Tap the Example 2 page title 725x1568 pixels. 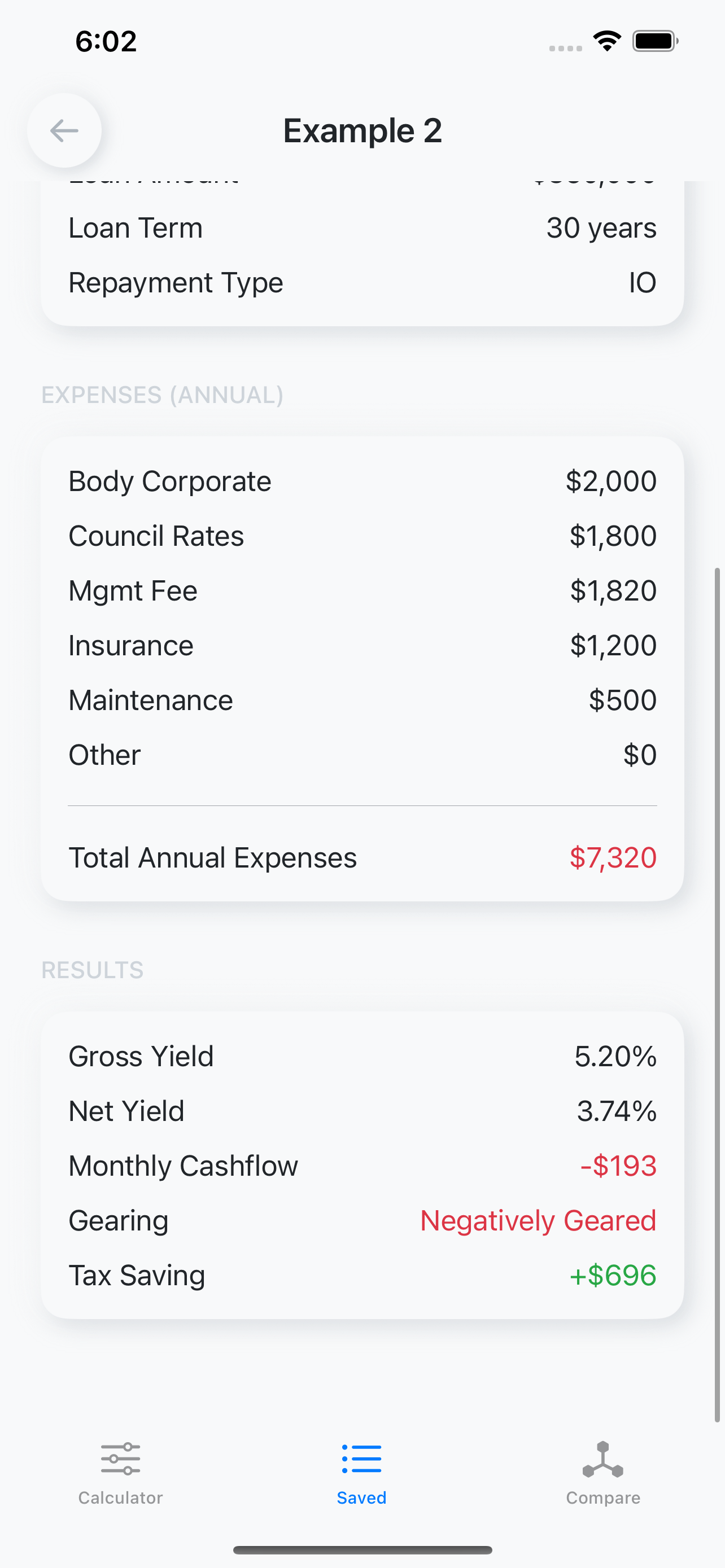pyautogui.click(x=362, y=131)
